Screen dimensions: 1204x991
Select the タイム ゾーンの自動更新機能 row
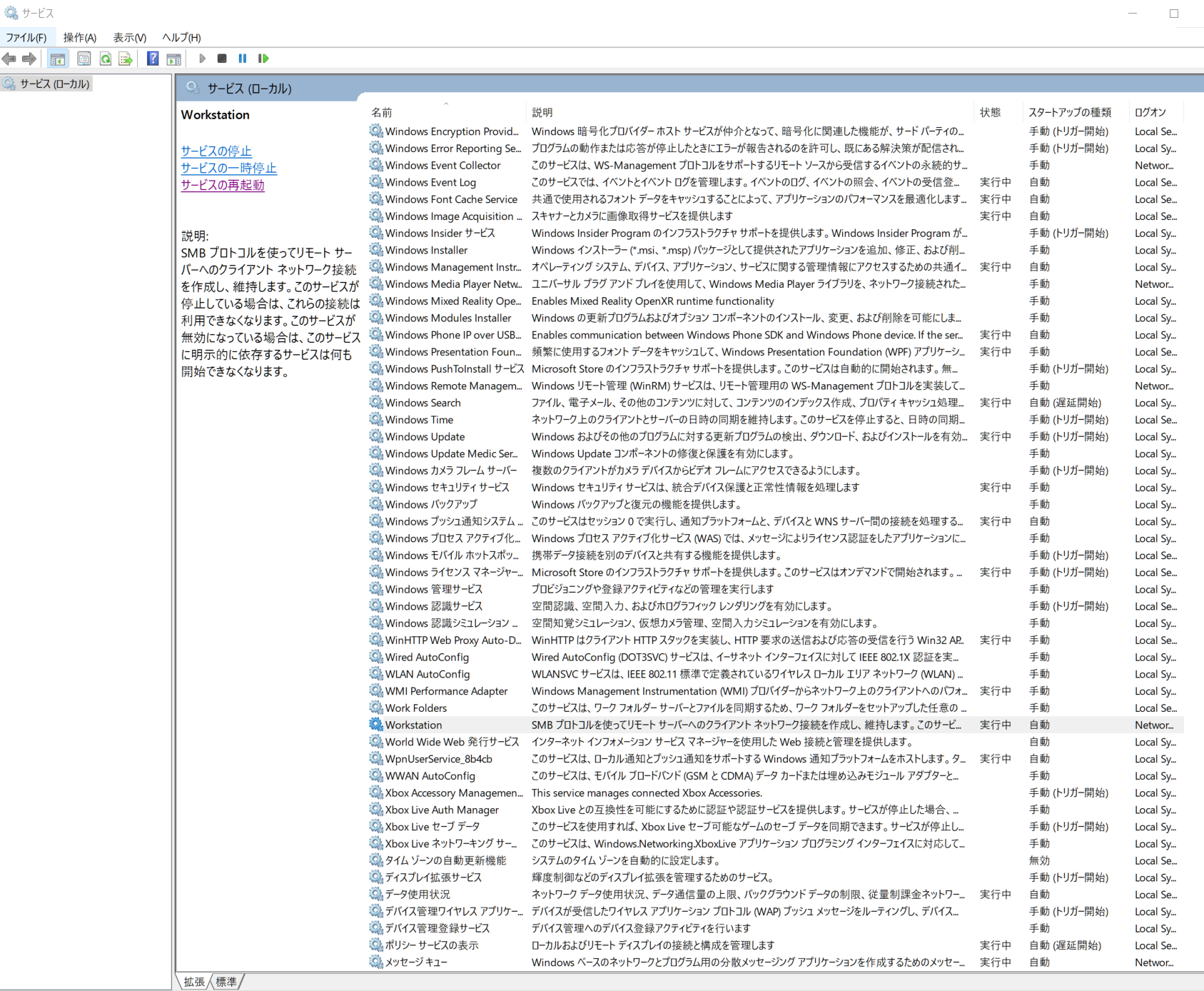775,860
